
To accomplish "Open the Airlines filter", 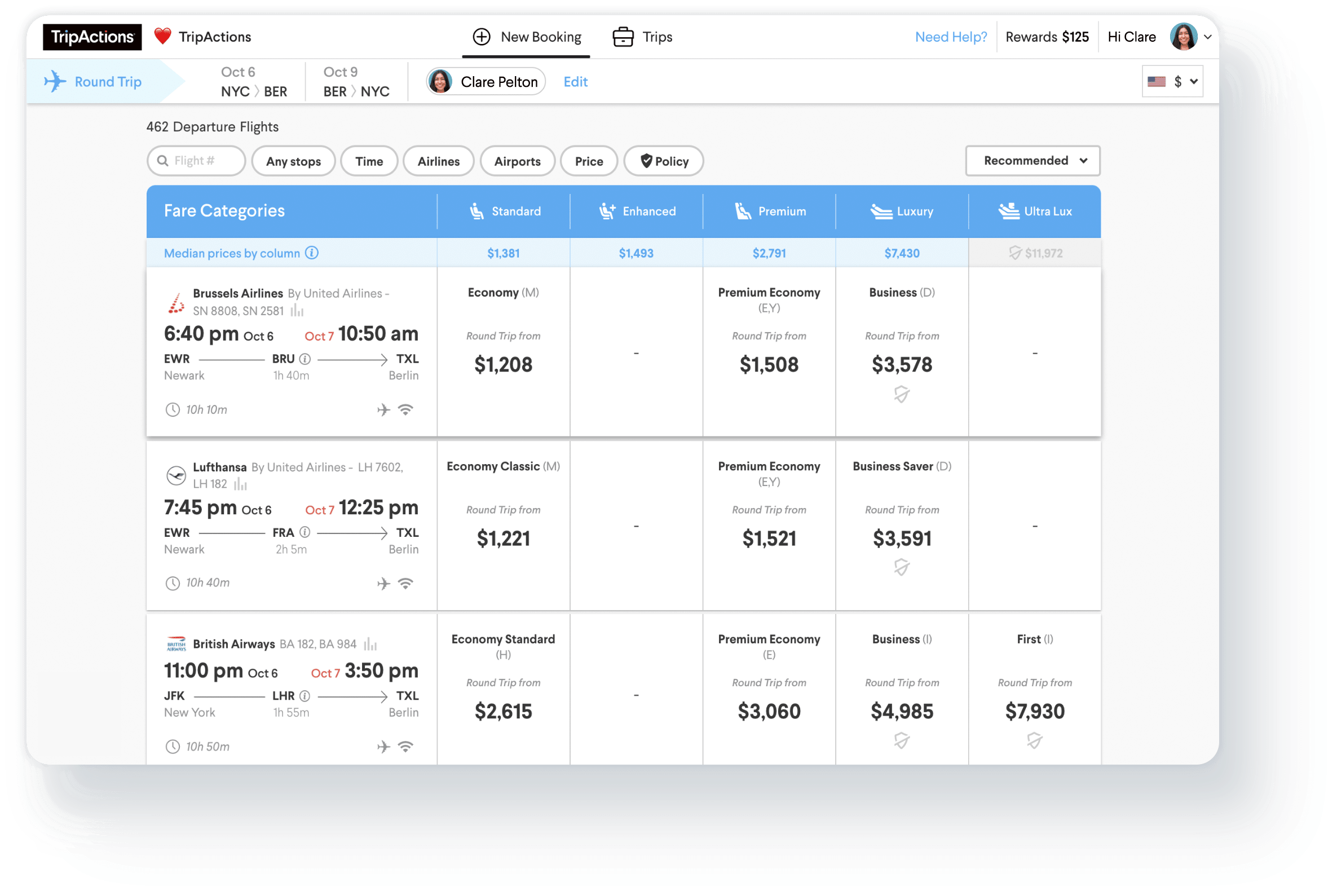I will pyautogui.click(x=438, y=161).
